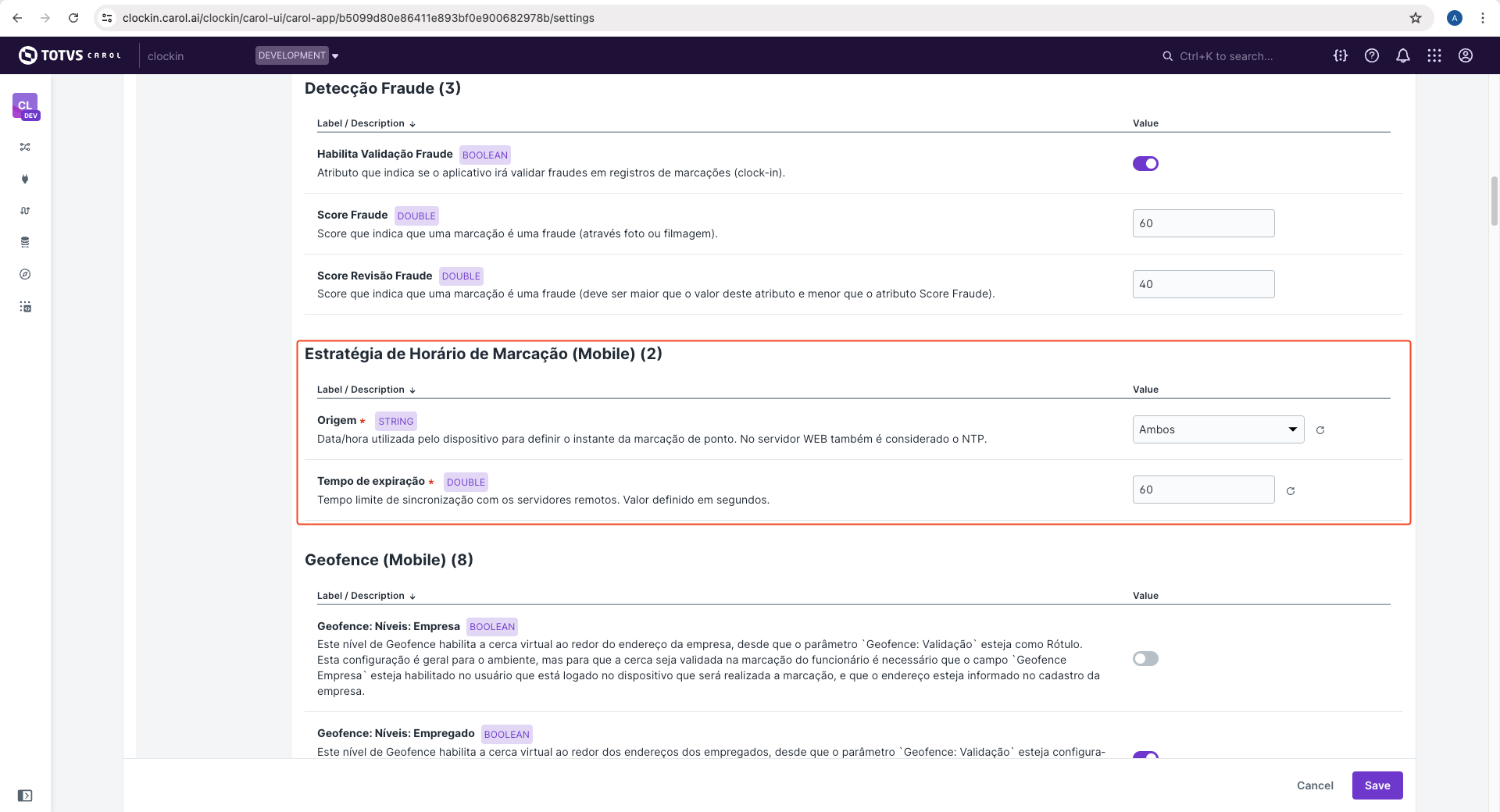Disable Habilita Validação Fraude toggle

coord(1145,163)
